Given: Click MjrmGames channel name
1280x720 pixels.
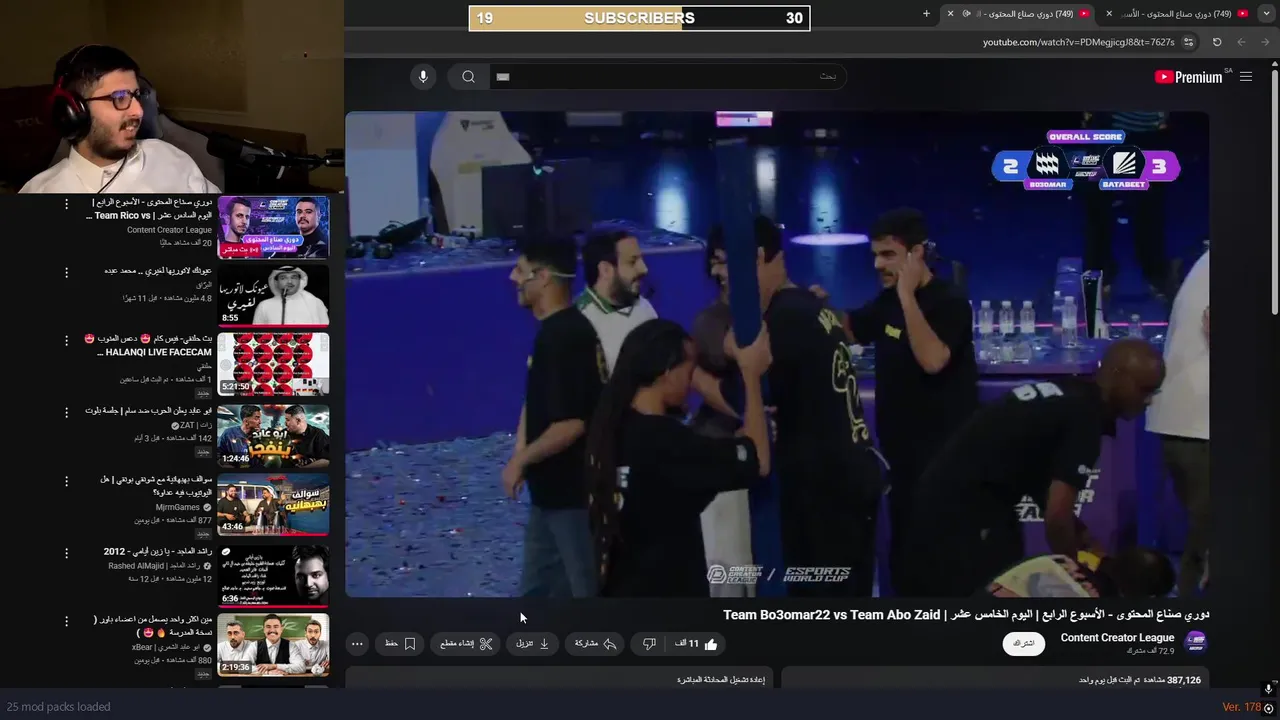Looking at the screenshot, I should click(177, 507).
